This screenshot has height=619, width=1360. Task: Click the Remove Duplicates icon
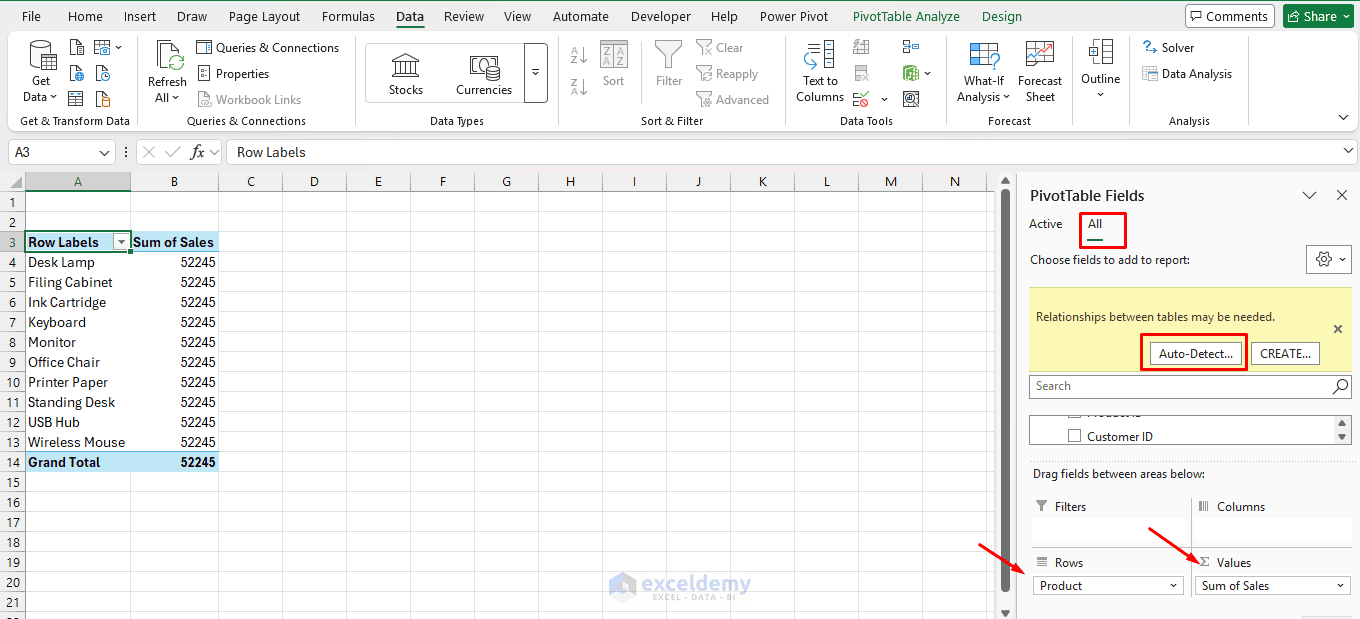pyautogui.click(x=861, y=73)
